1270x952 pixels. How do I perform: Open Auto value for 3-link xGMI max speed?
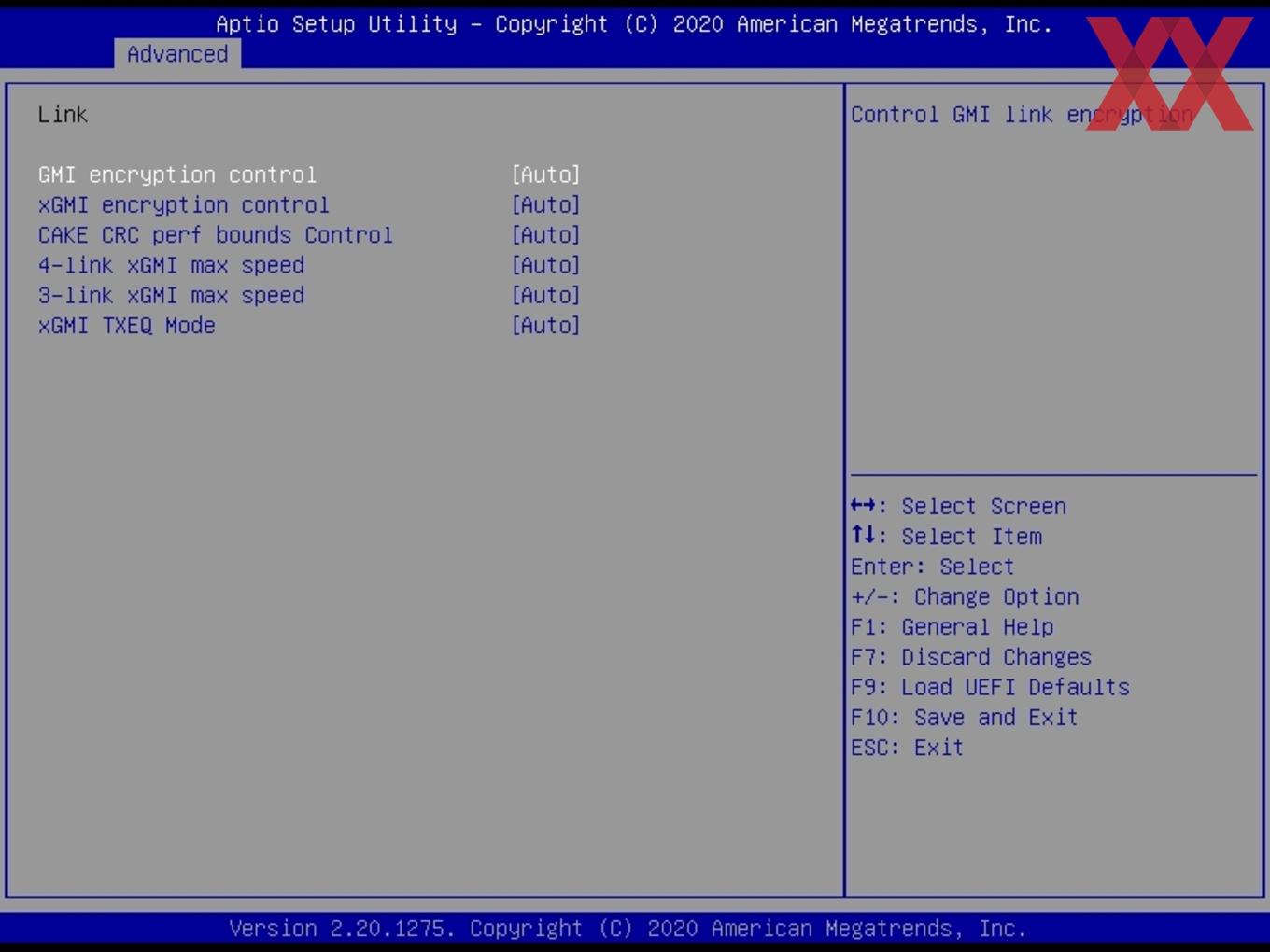click(x=546, y=295)
